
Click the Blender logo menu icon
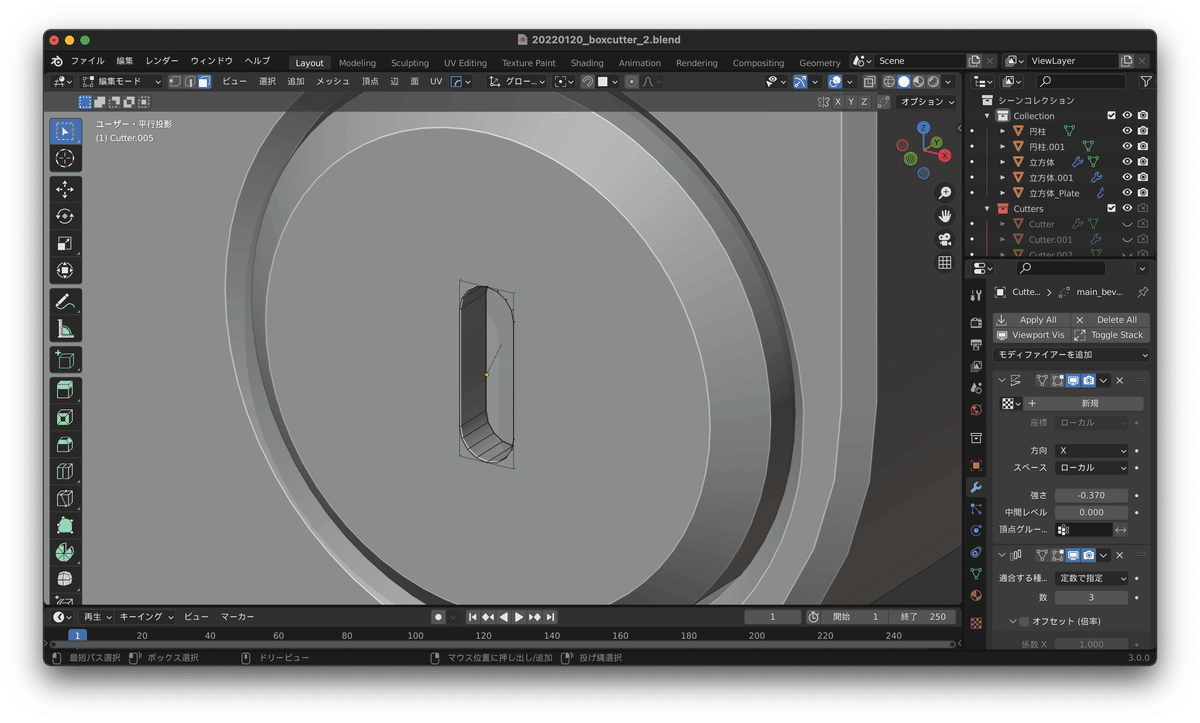(x=57, y=61)
